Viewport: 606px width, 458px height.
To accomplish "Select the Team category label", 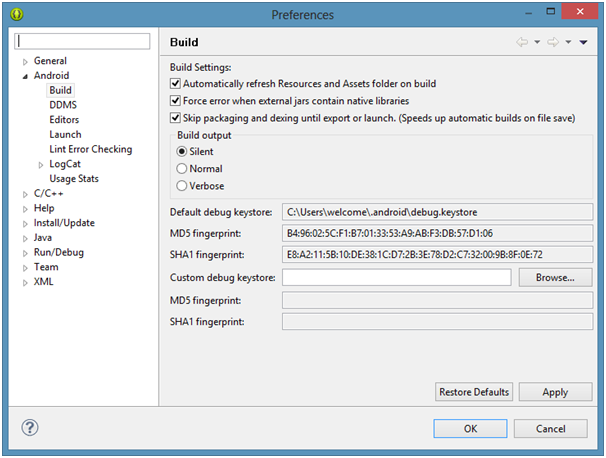I will pos(46,267).
